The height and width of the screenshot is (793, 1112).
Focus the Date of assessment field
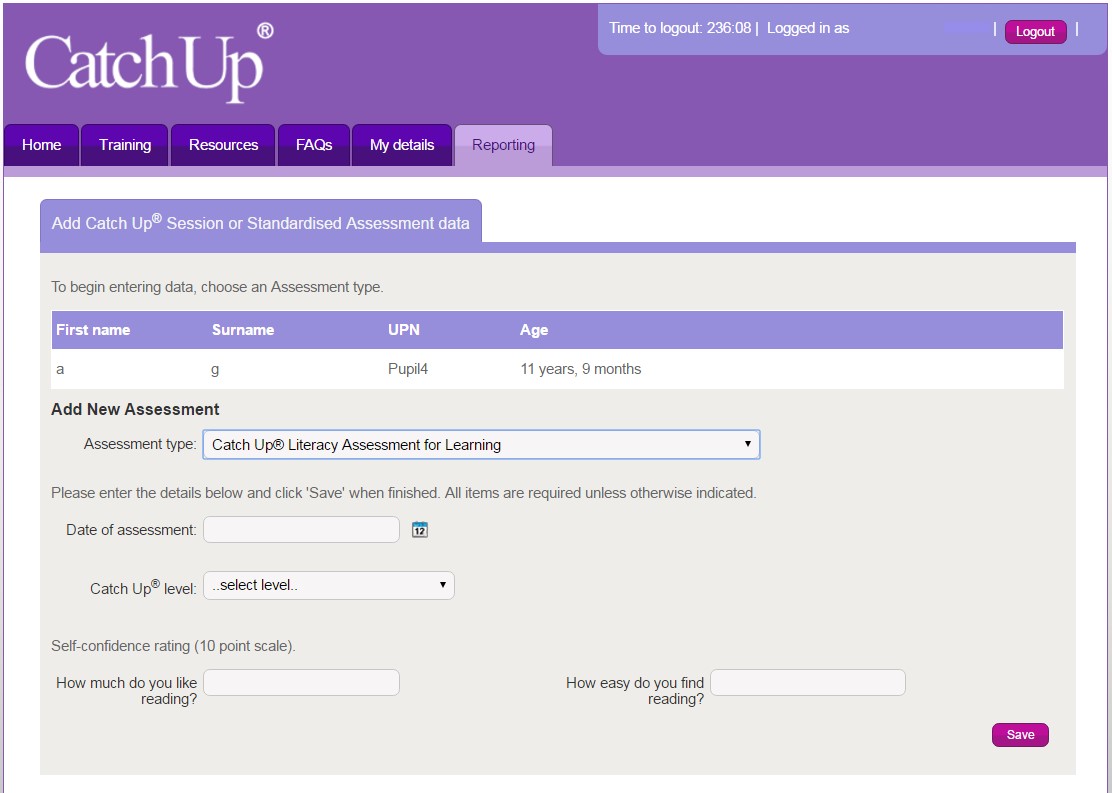click(301, 530)
